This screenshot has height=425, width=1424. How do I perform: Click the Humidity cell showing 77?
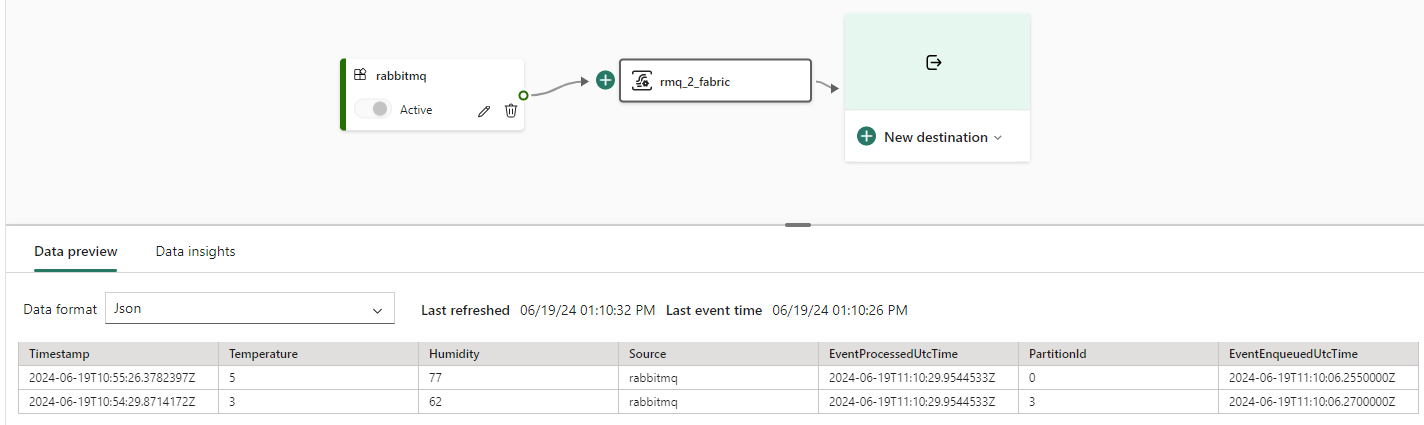(x=436, y=378)
